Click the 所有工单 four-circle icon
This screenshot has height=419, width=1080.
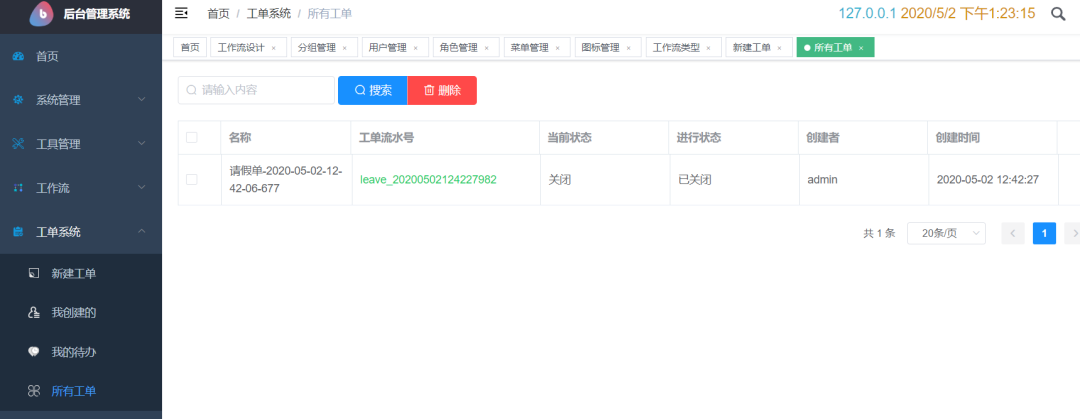point(34,391)
